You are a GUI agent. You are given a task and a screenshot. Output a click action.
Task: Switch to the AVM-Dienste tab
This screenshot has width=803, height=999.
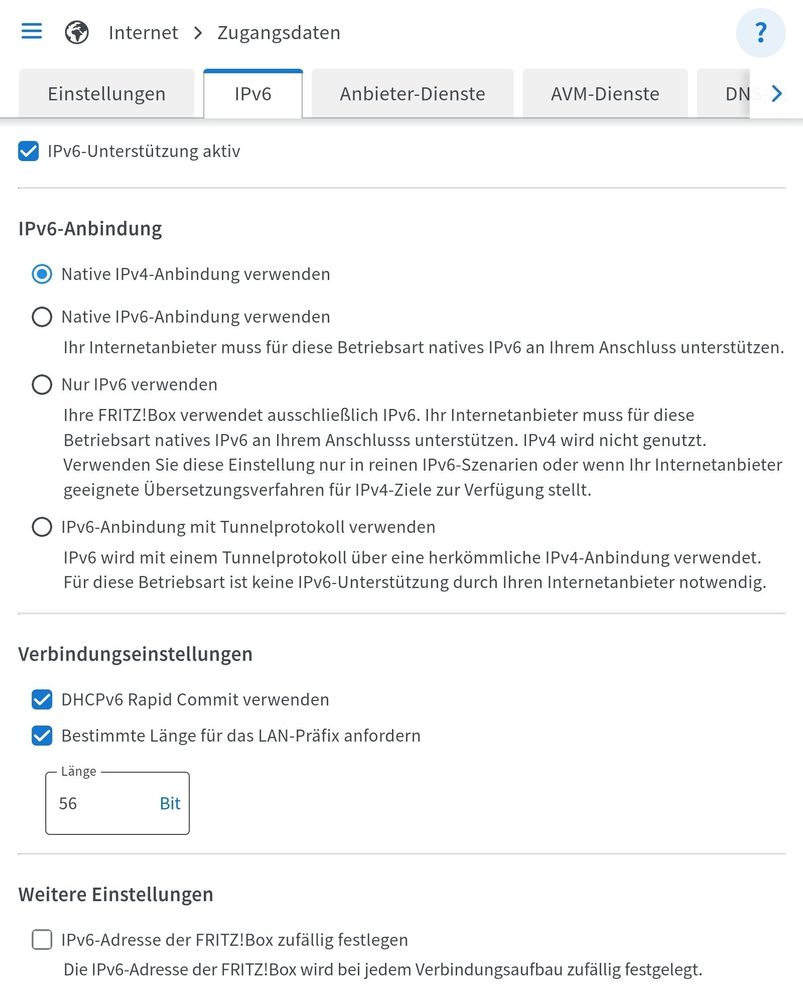[604, 94]
